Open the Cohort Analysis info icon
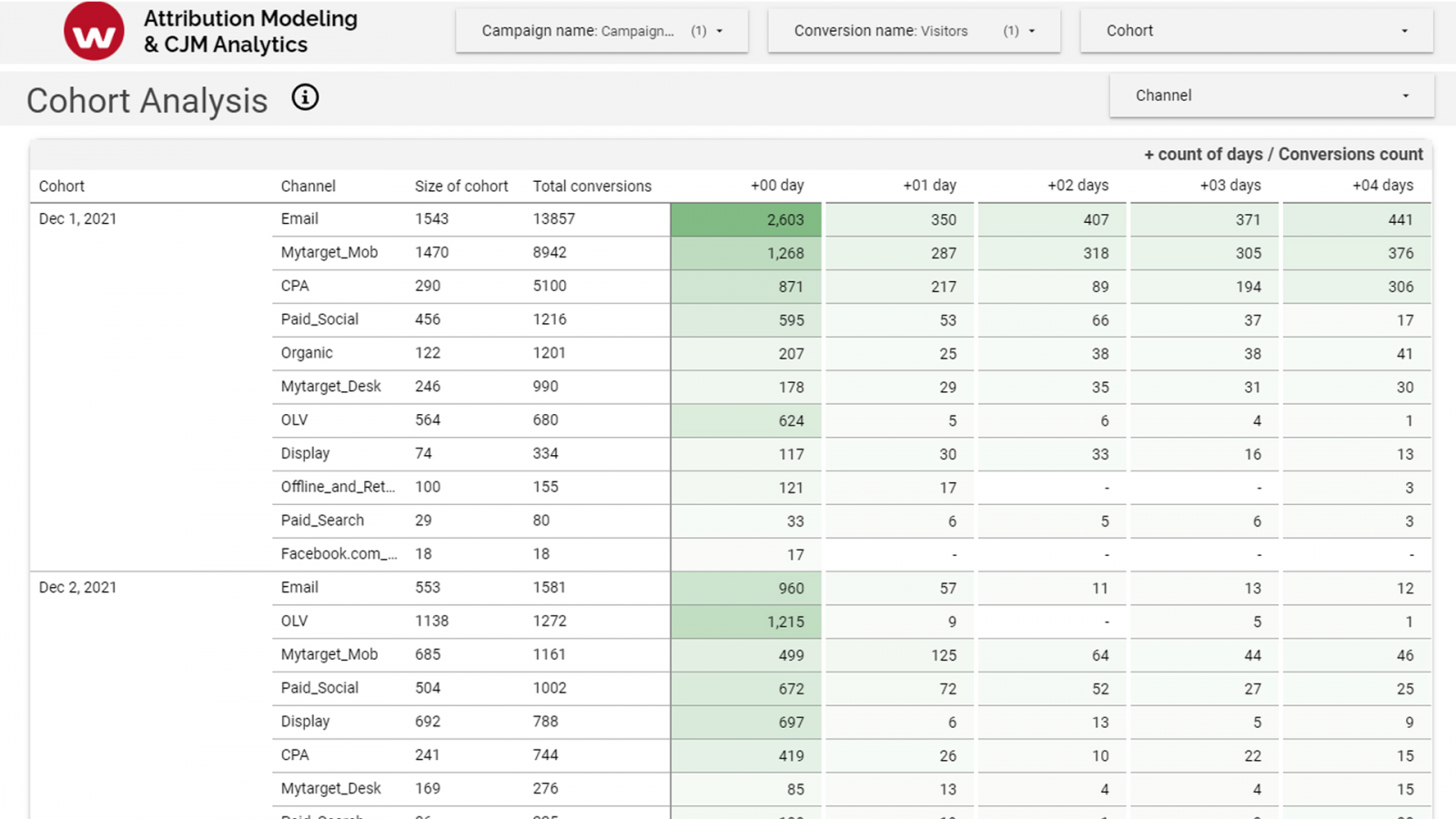1456x819 pixels. pos(305,97)
